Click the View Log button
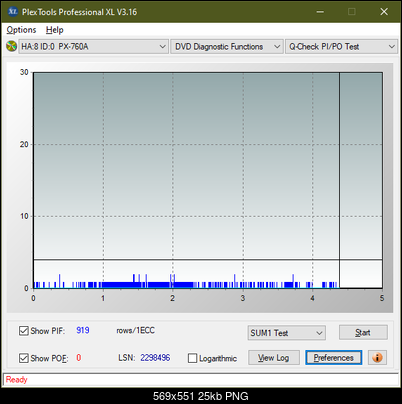Image resolution: width=402 pixels, height=404 pixels. 274,358
